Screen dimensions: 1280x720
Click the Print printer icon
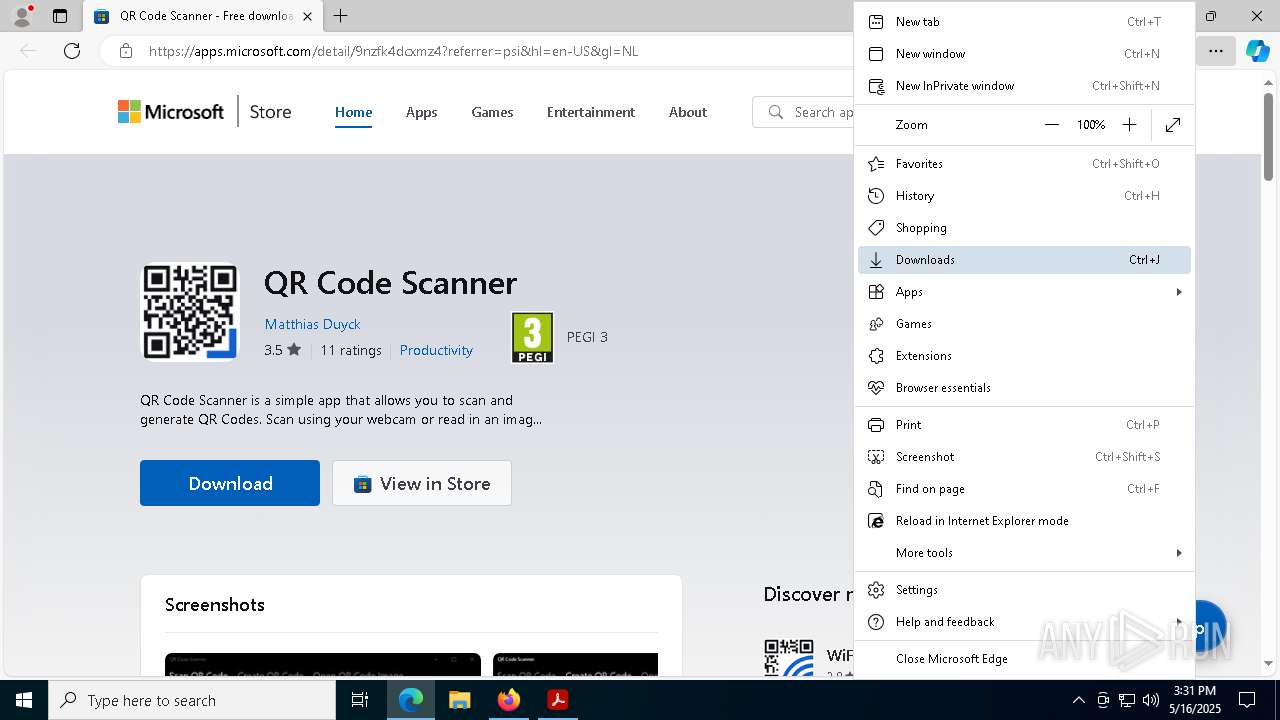pyautogui.click(x=876, y=425)
